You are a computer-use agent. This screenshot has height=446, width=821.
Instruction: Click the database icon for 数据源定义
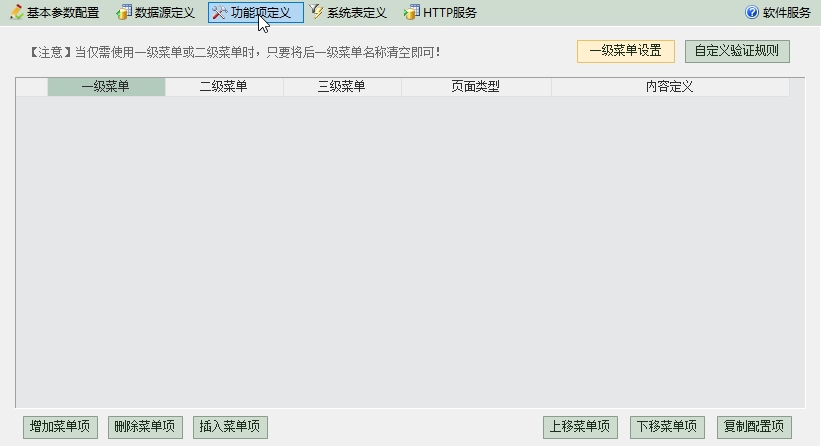[x=124, y=13]
